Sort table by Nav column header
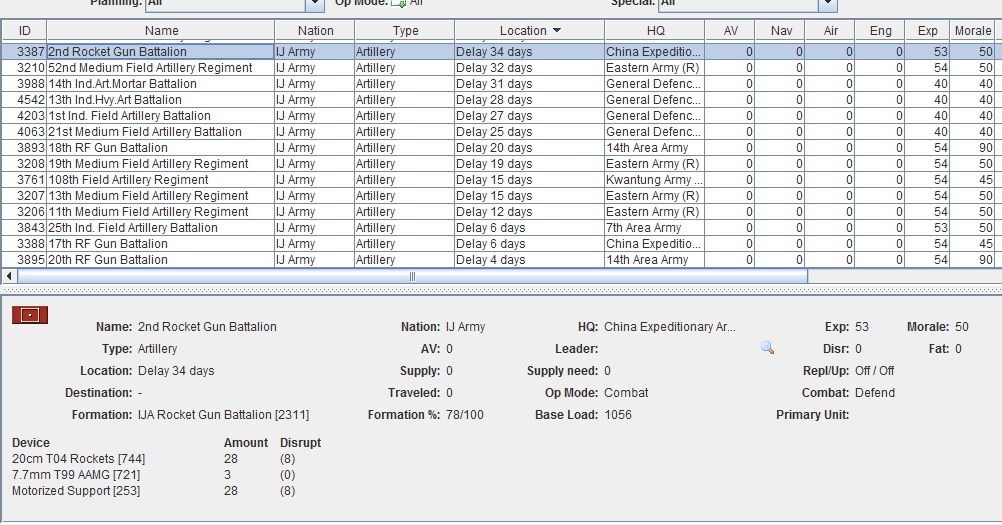This screenshot has width=1002, height=525. [x=781, y=31]
